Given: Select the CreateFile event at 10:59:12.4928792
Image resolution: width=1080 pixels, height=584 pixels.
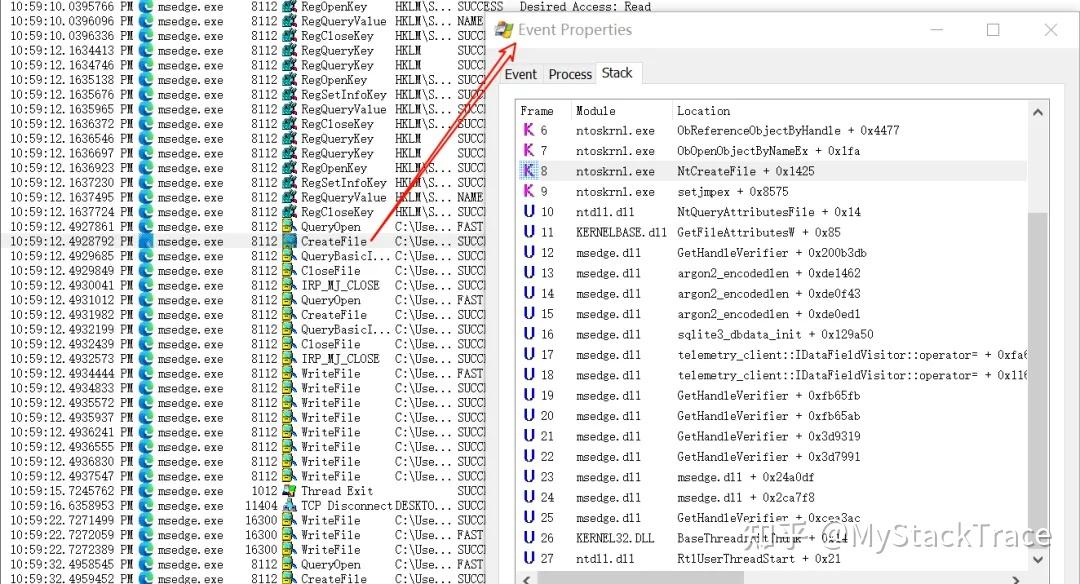Looking at the screenshot, I should point(245,241).
